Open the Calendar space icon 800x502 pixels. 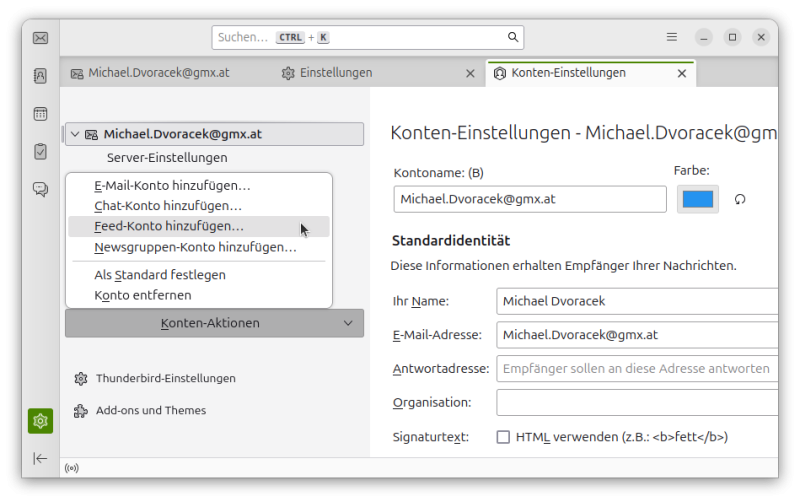click(x=40, y=114)
